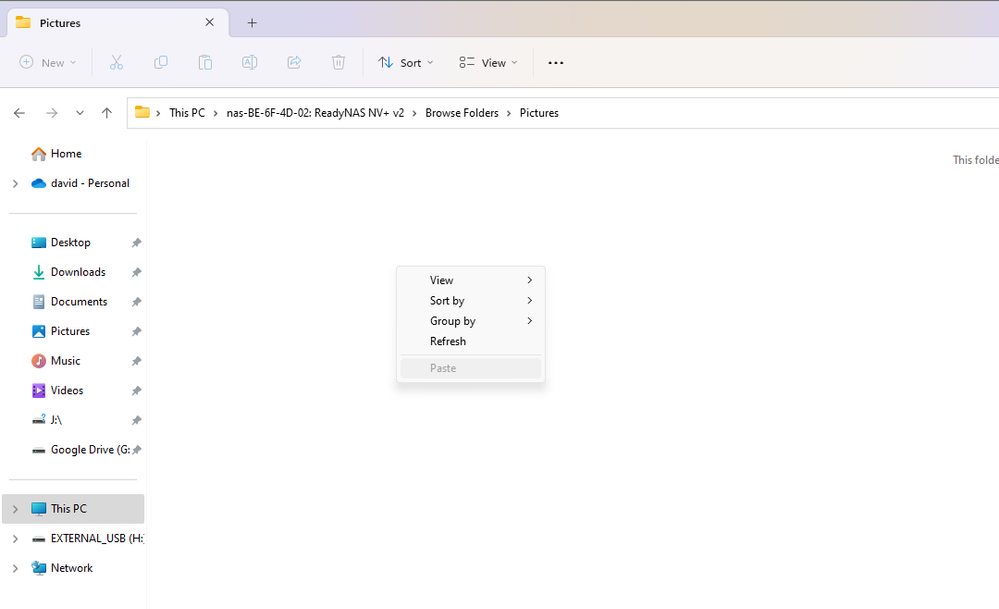The width and height of the screenshot is (999, 609).
Task: Click the Copy icon in toolbar
Action: (x=161, y=63)
